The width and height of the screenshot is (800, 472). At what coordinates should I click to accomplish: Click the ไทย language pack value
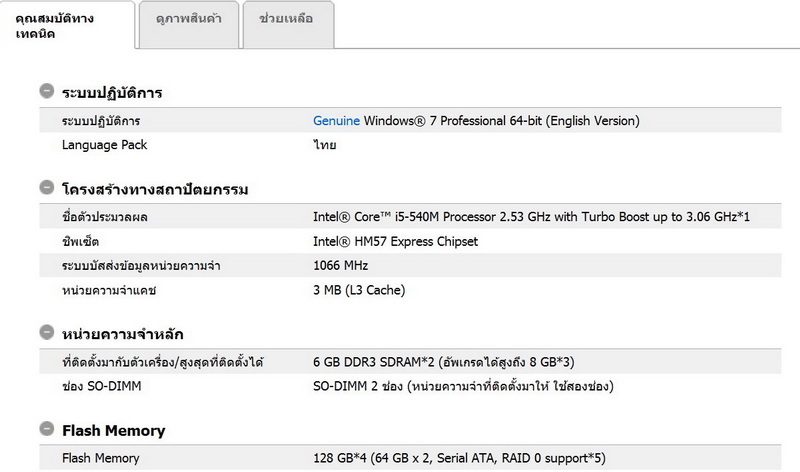tap(324, 145)
